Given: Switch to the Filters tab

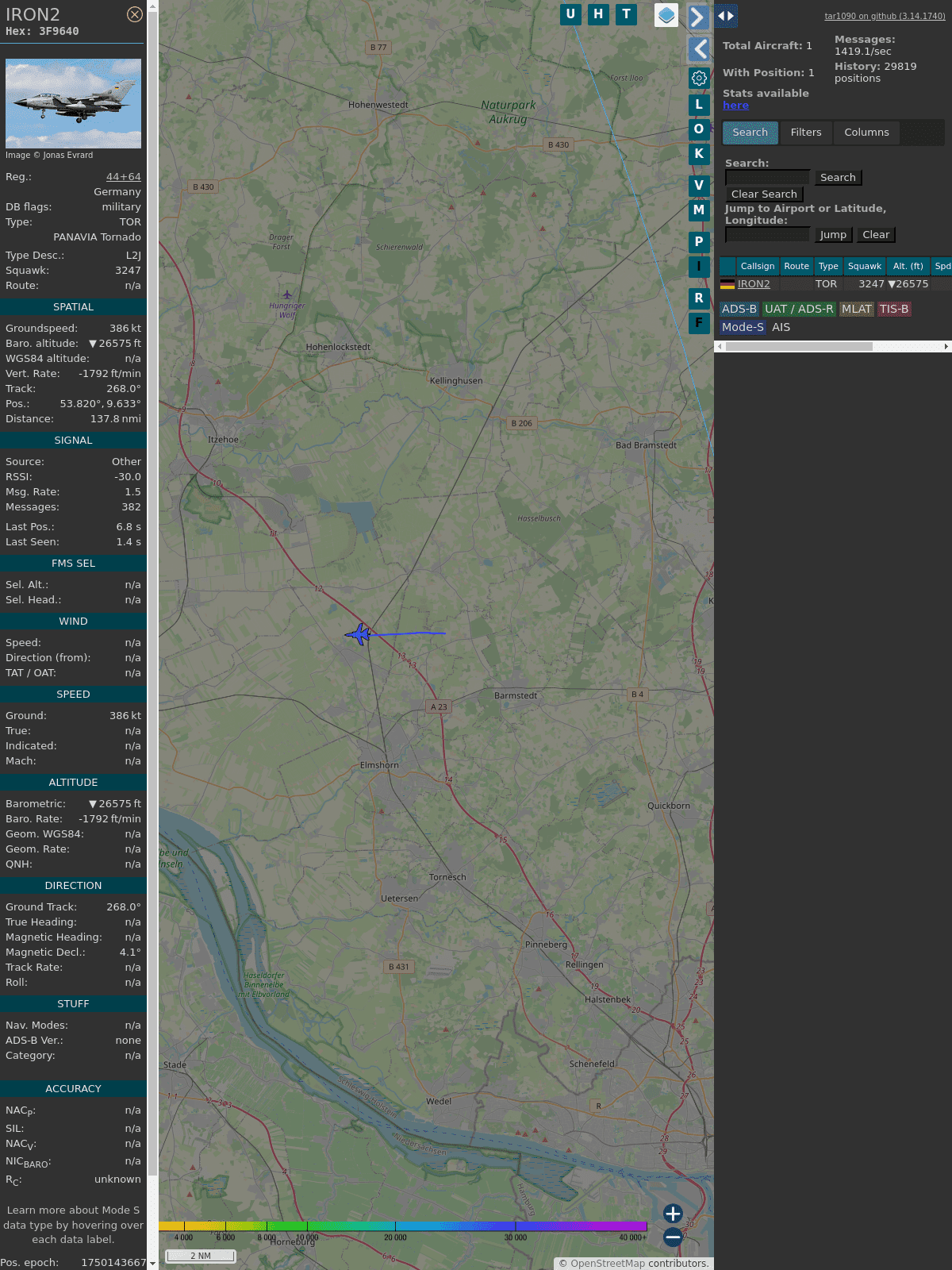Looking at the screenshot, I should (x=806, y=133).
